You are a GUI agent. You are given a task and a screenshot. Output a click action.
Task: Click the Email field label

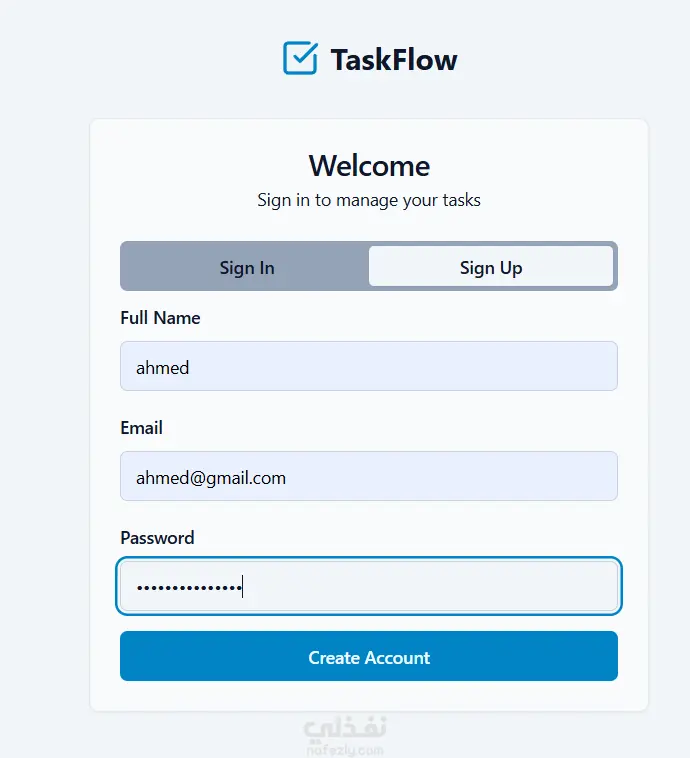[141, 428]
